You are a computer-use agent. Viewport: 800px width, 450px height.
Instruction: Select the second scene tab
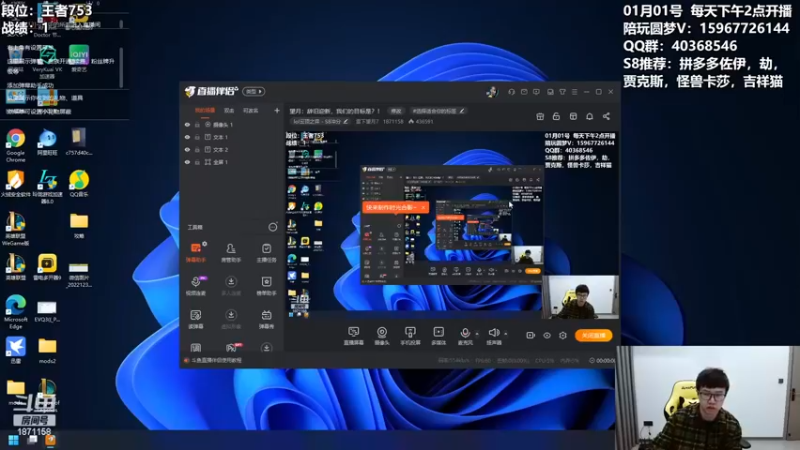pyautogui.click(x=229, y=110)
